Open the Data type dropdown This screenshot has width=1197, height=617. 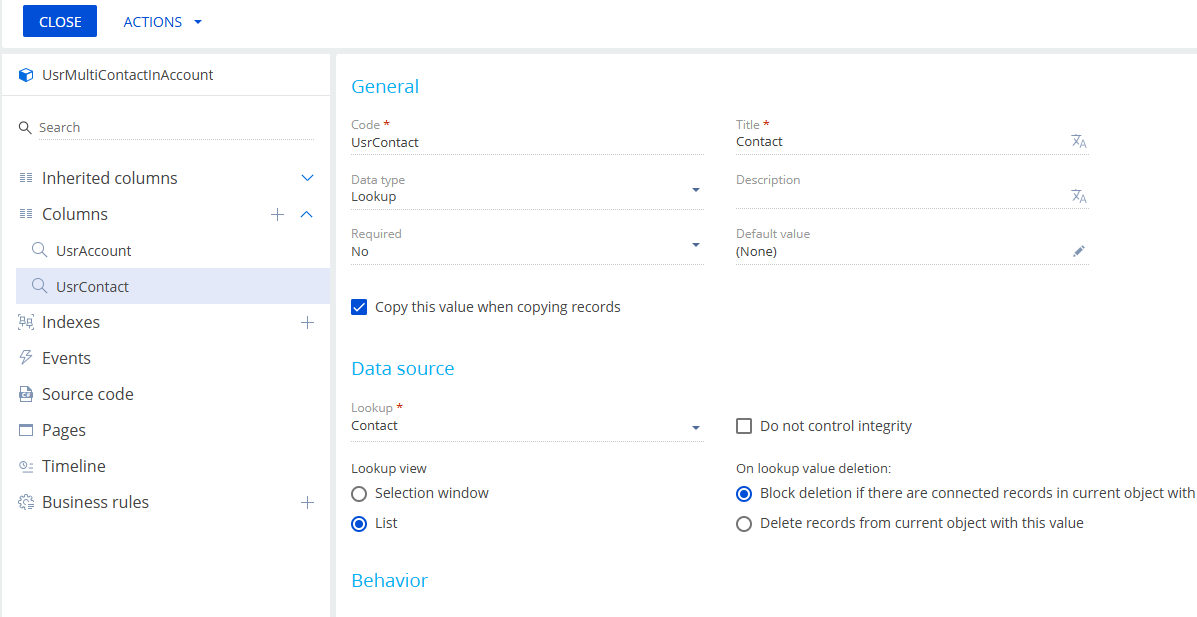(694, 190)
